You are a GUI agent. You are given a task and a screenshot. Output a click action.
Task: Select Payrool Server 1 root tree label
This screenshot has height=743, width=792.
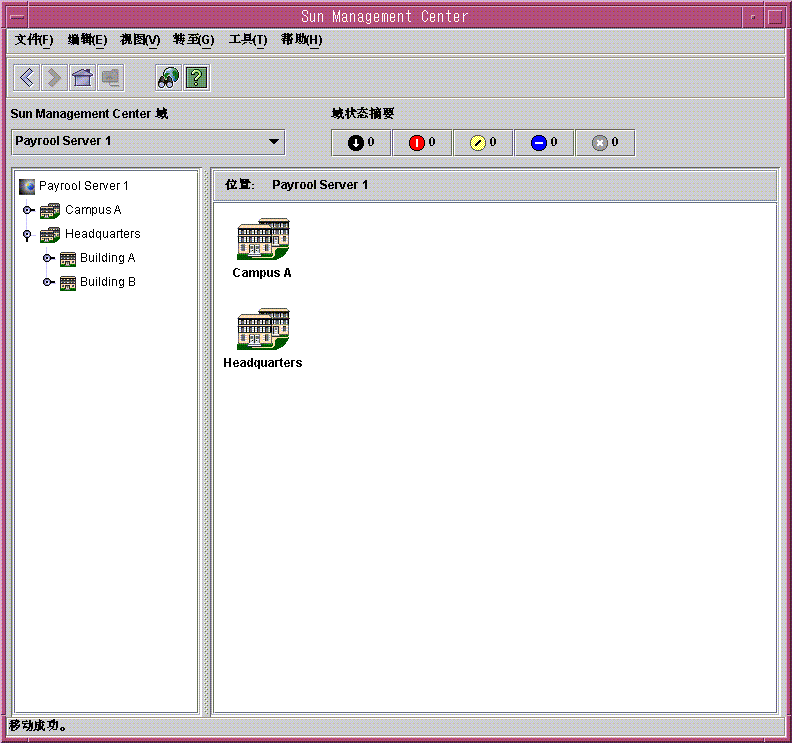(84, 186)
